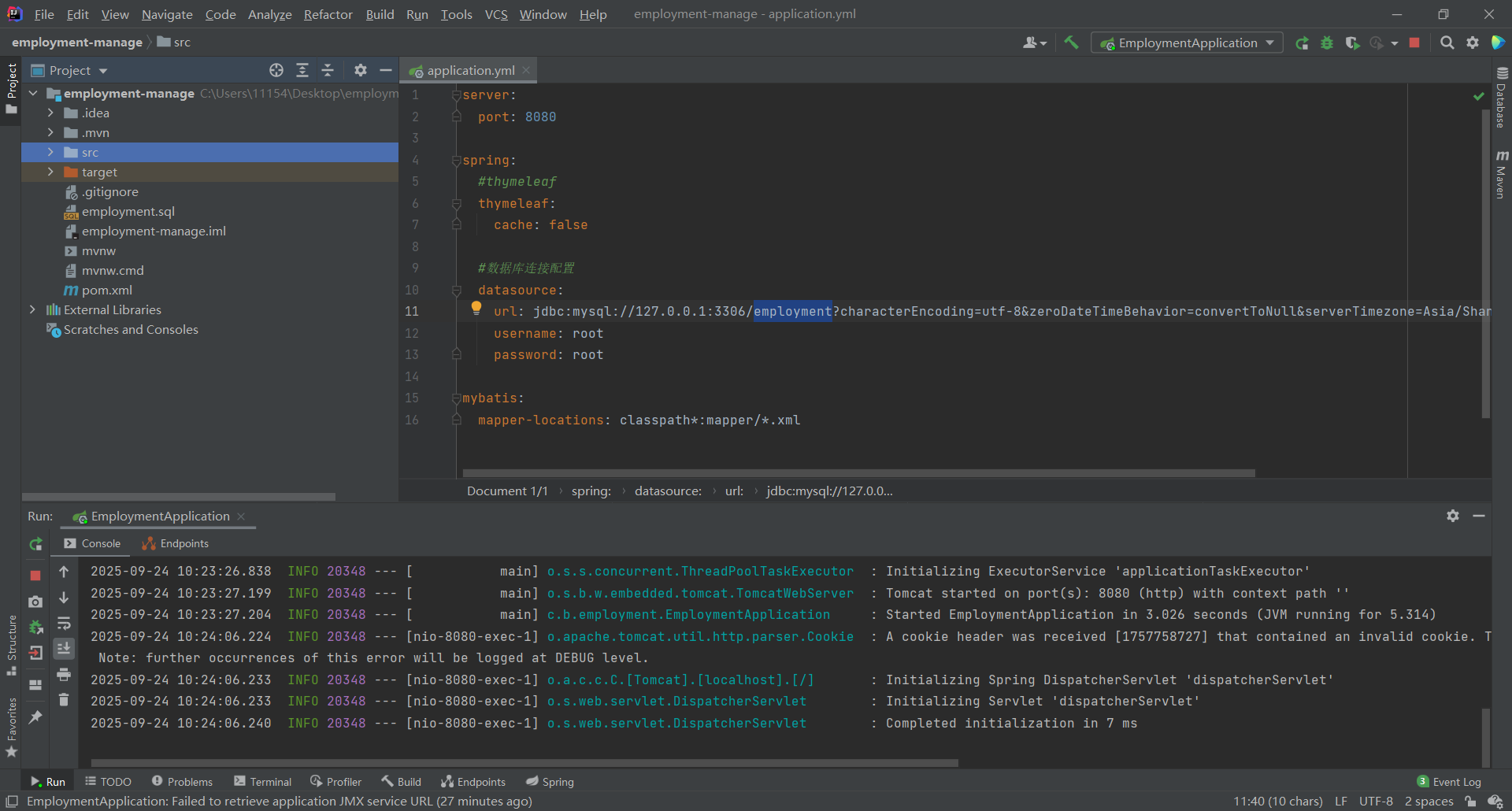This screenshot has height=811, width=1512.
Task: Rerun application in Run panel
Action: 35,544
